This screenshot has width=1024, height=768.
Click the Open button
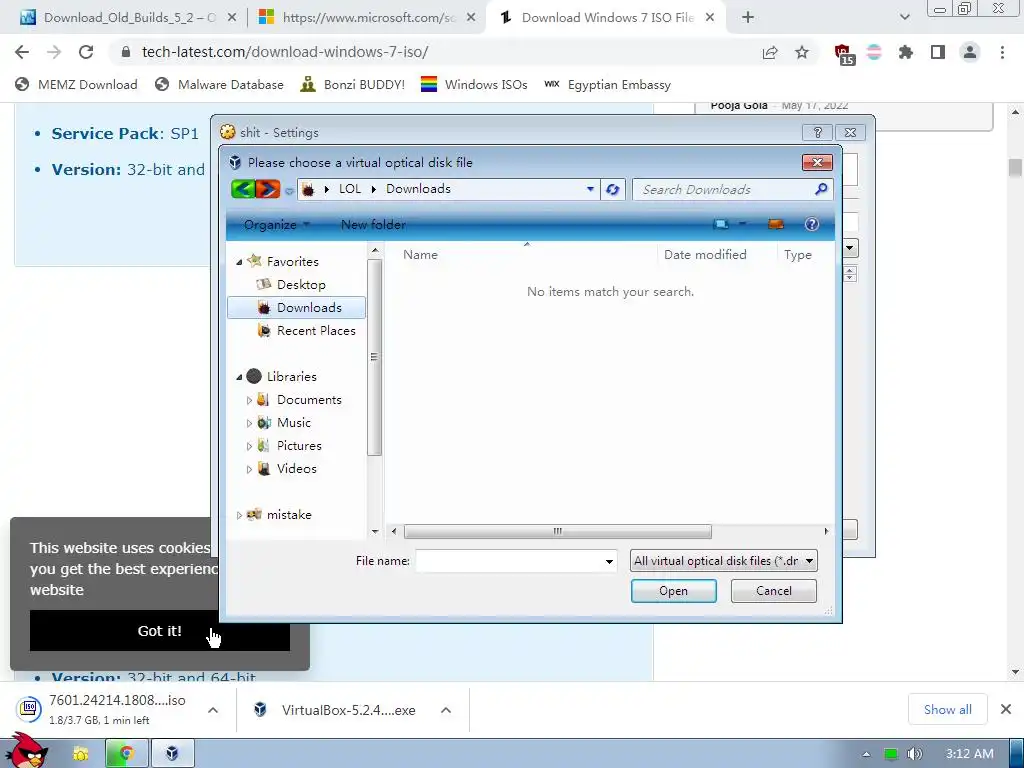tap(673, 591)
